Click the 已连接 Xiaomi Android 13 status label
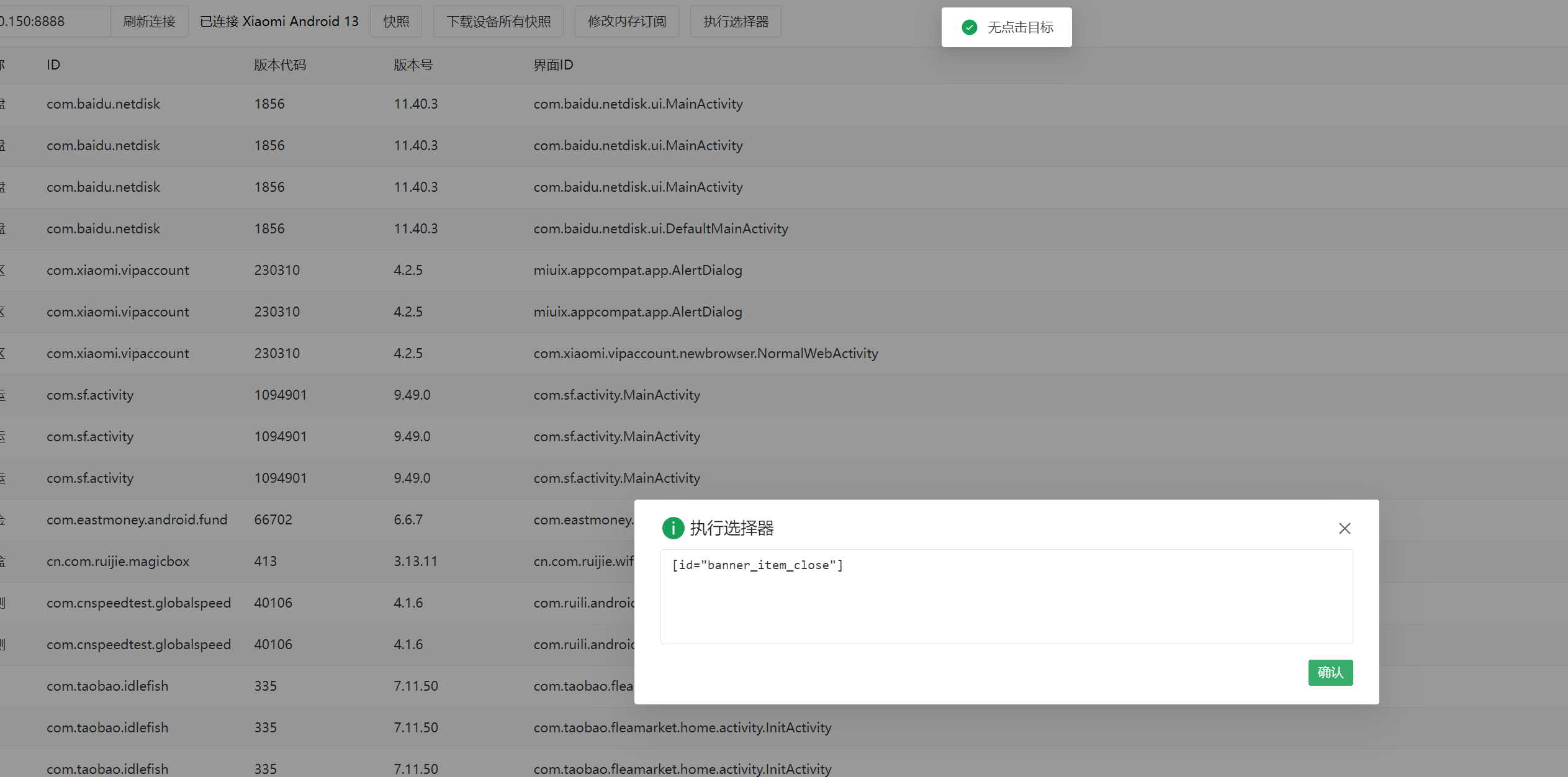The image size is (1568, 777). tap(279, 20)
